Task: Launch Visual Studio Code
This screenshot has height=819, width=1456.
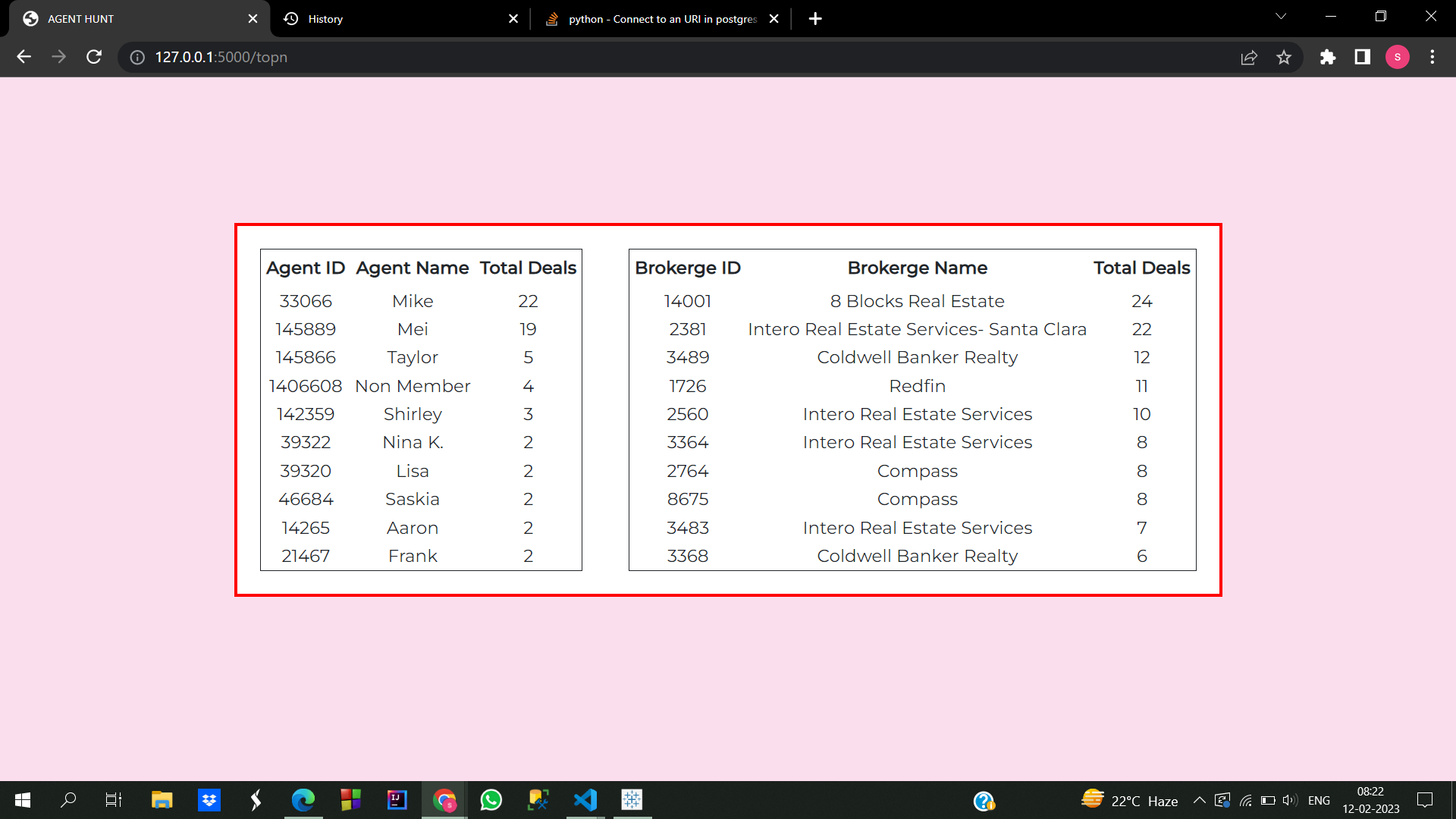Action: [585, 800]
